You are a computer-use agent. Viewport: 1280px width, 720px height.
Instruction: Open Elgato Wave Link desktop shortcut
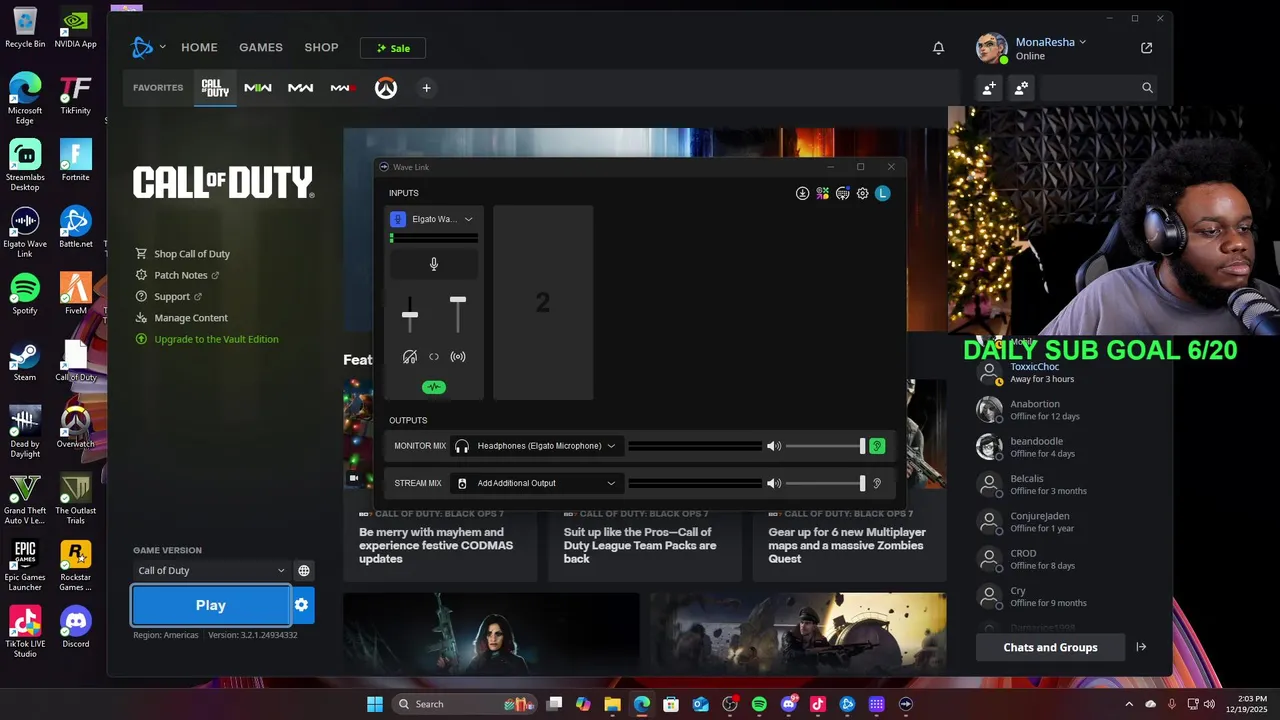pos(25,232)
